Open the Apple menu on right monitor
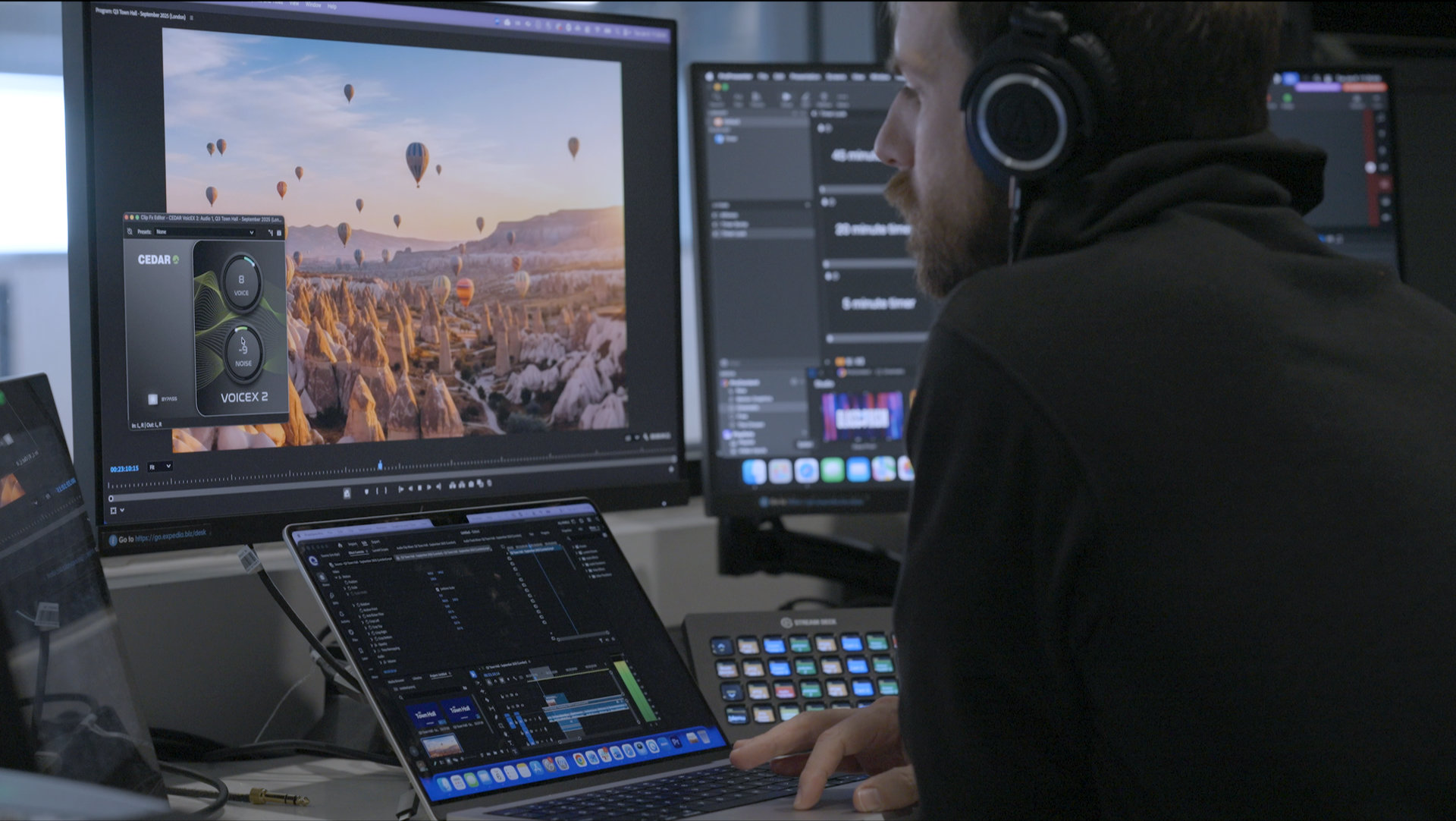 tap(711, 77)
